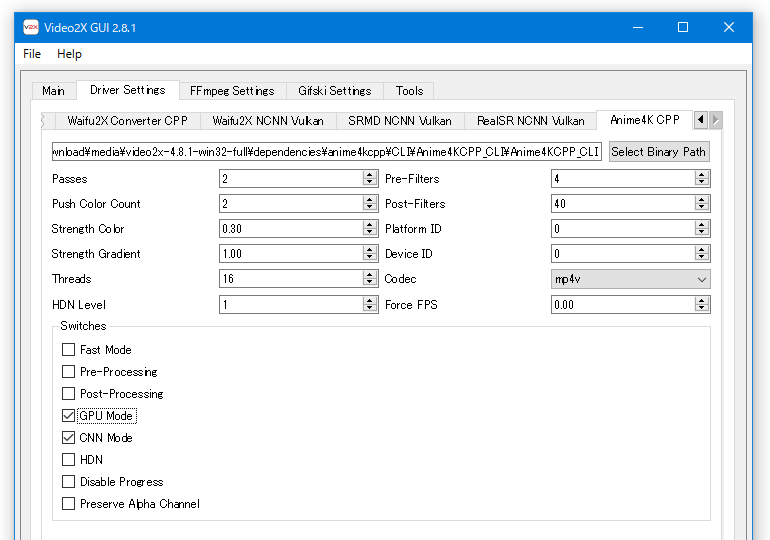Enable the Pre-Processing checkbox

[68, 372]
